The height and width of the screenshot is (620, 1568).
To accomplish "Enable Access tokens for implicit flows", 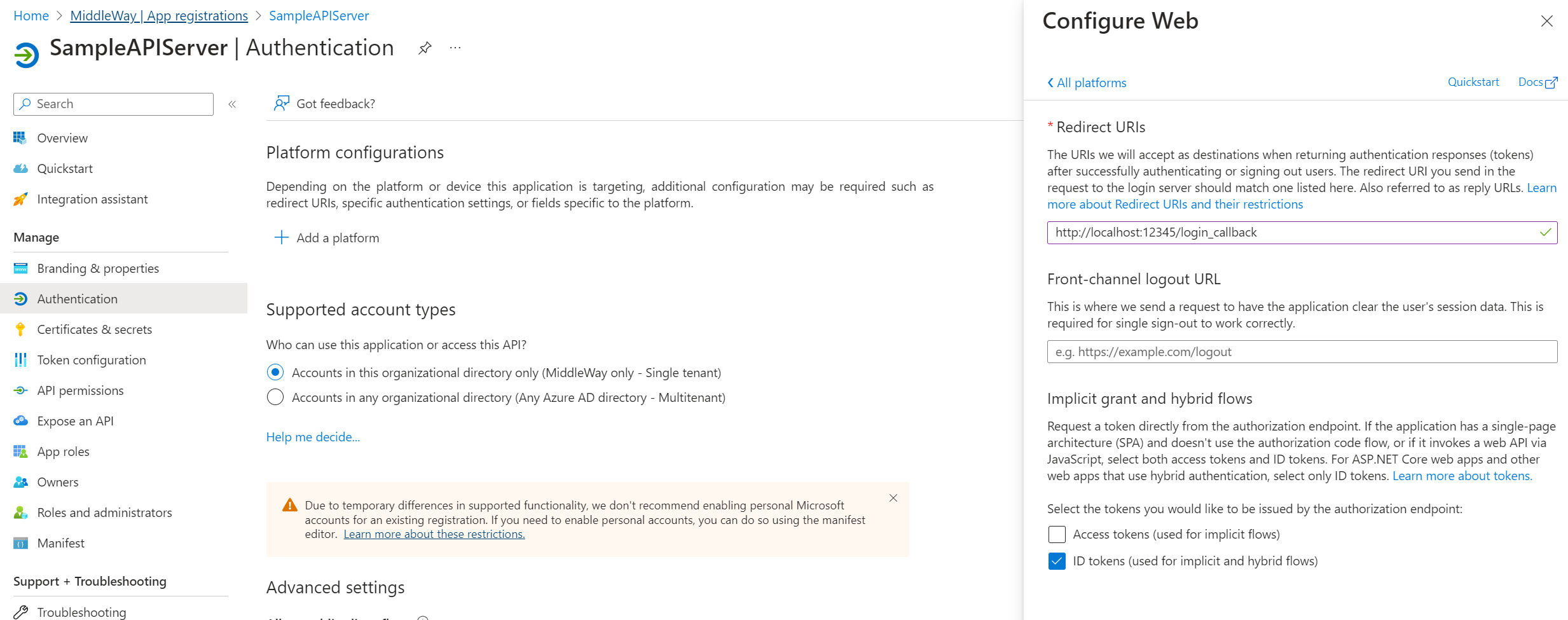I will [x=1057, y=535].
